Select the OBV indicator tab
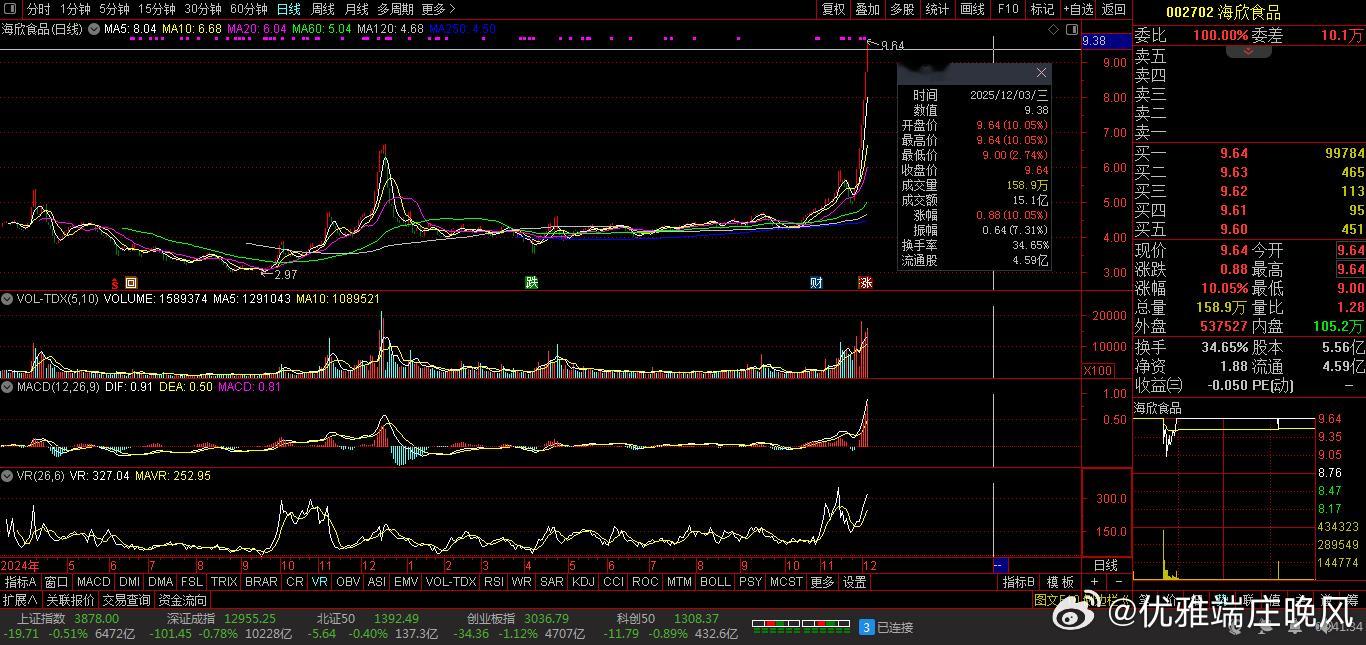 click(x=348, y=582)
